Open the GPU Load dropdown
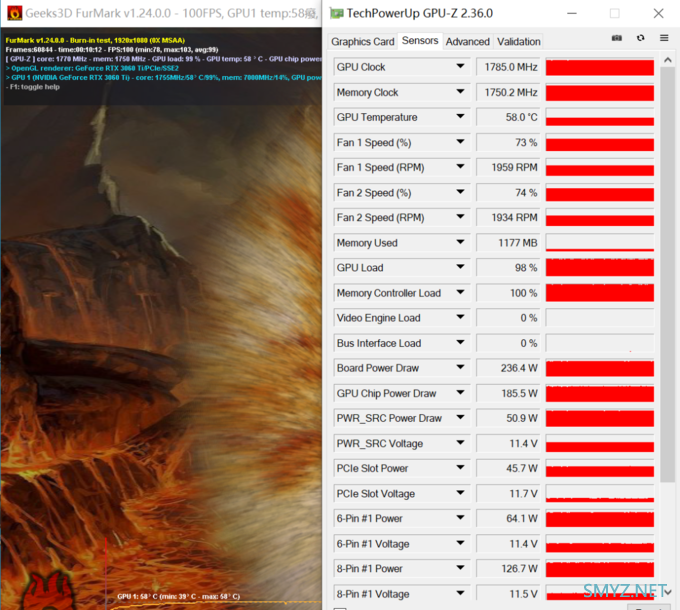Viewport: 680px width, 610px height. click(x=460, y=267)
